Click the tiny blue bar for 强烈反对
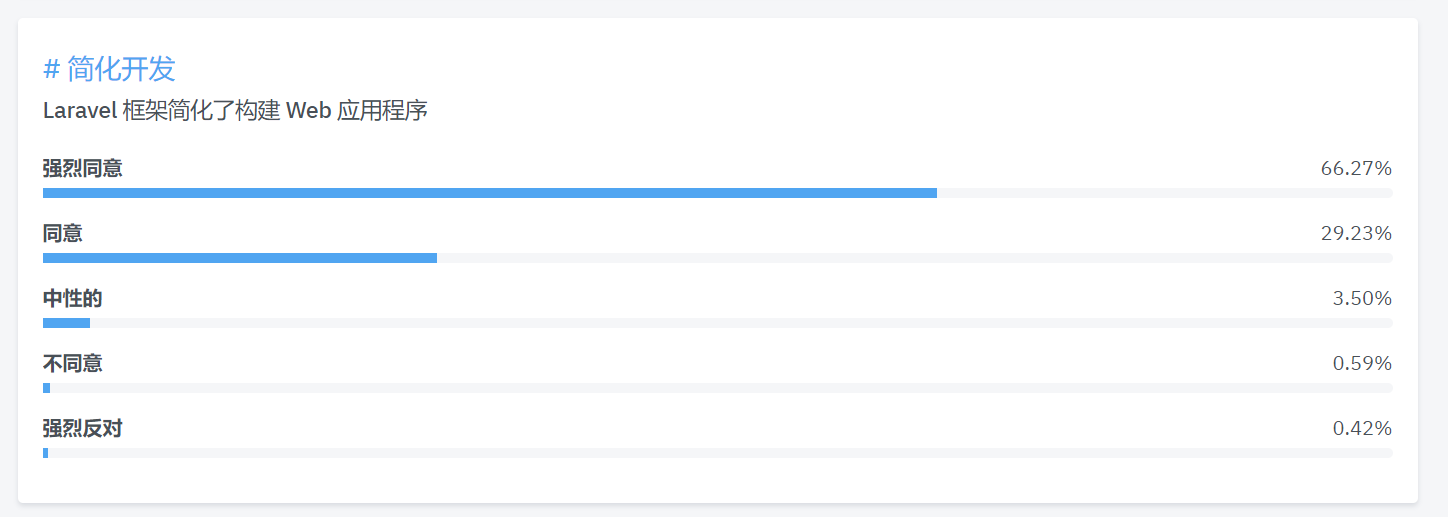Image resolution: width=1448 pixels, height=517 pixels. pyautogui.click(x=45, y=453)
